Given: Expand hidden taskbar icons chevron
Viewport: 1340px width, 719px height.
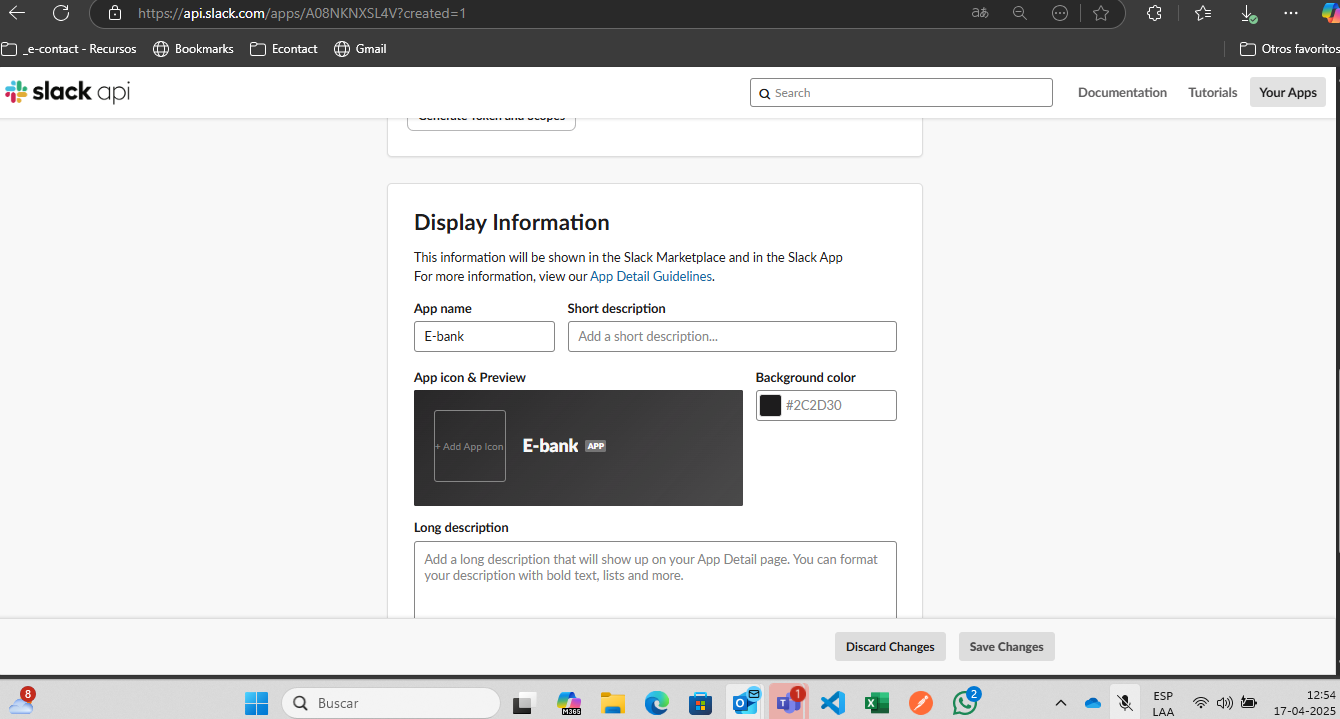Looking at the screenshot, I should pos(1060,702).
